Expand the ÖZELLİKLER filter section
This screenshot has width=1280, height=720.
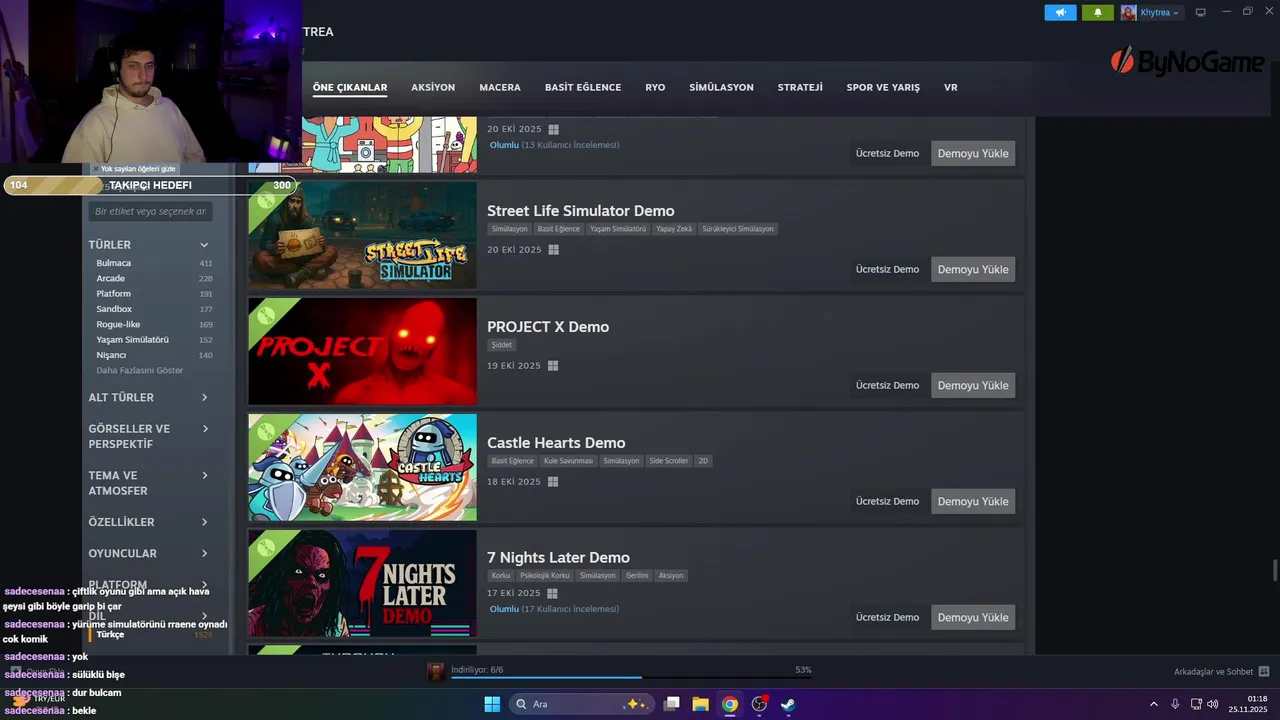pos(204,523)
